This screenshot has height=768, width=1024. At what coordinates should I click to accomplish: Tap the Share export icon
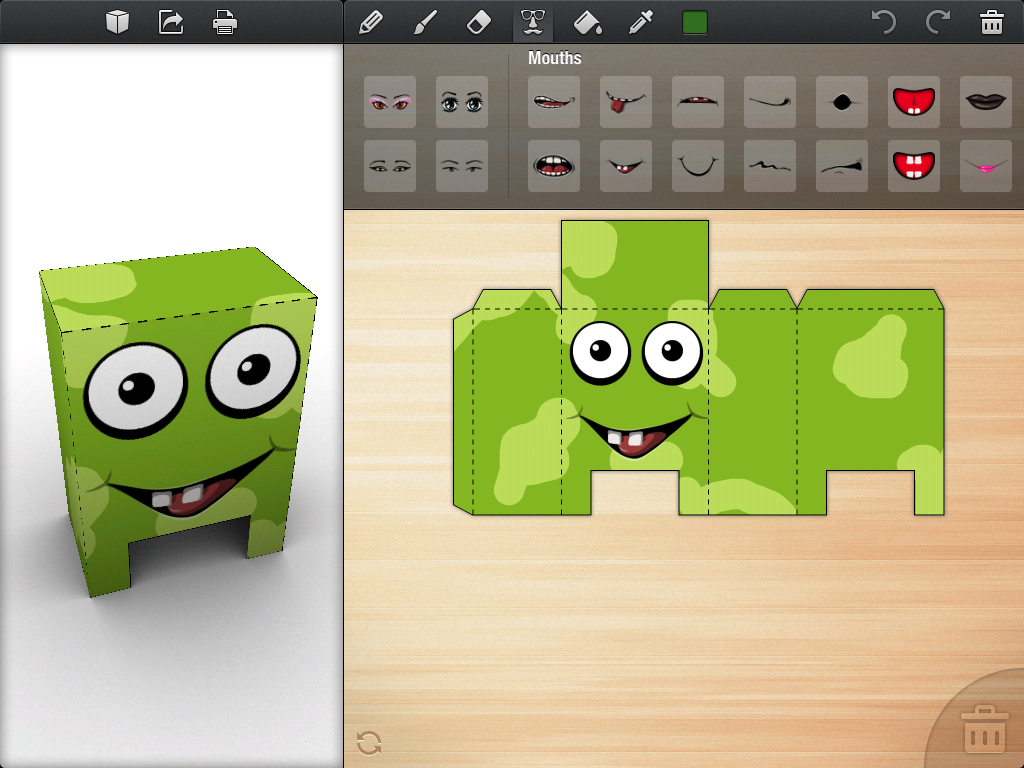[x=171, y=22]
